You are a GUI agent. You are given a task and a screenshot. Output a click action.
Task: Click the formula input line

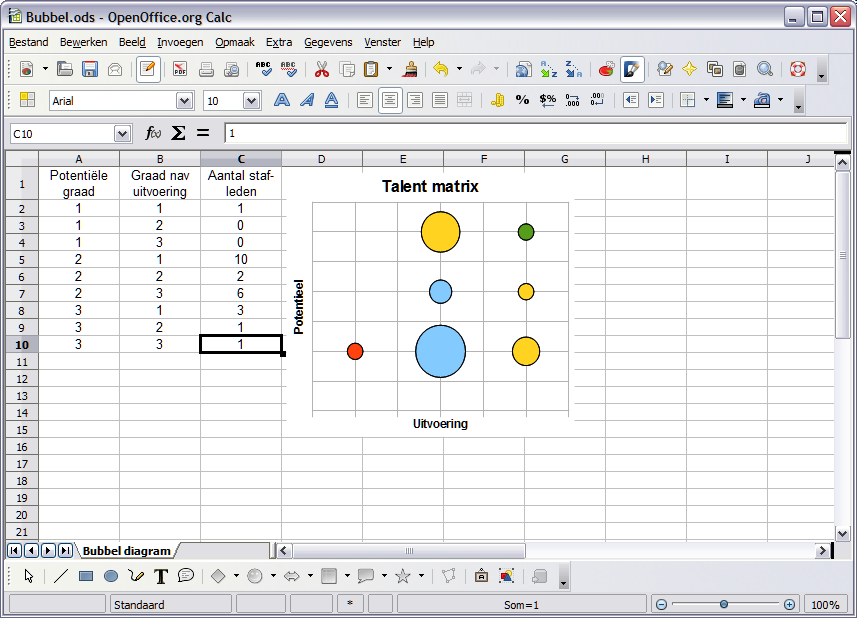pos(530,133)
